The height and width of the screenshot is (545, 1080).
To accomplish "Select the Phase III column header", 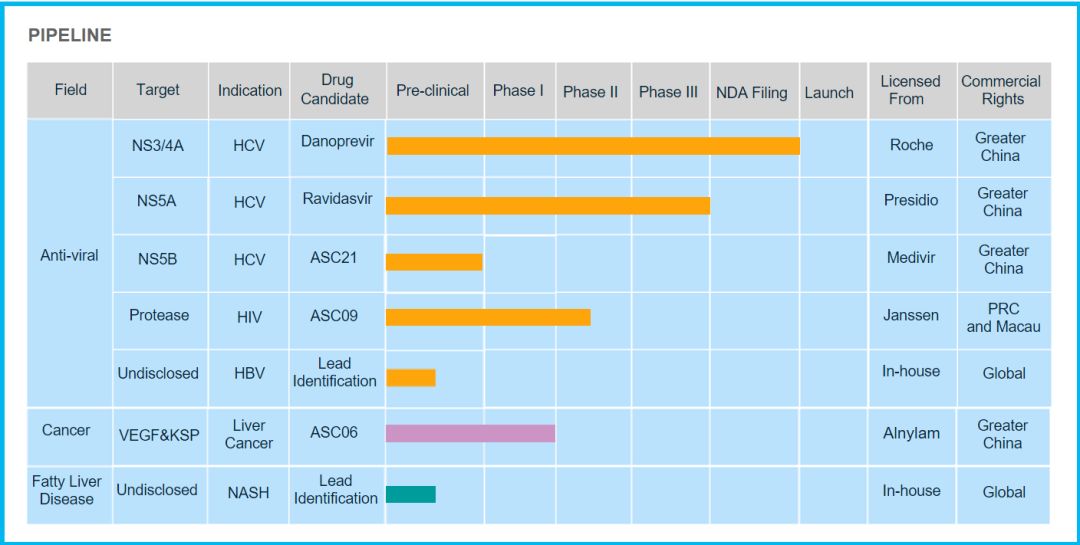I will pyautogui.click(x=668, y=92).
